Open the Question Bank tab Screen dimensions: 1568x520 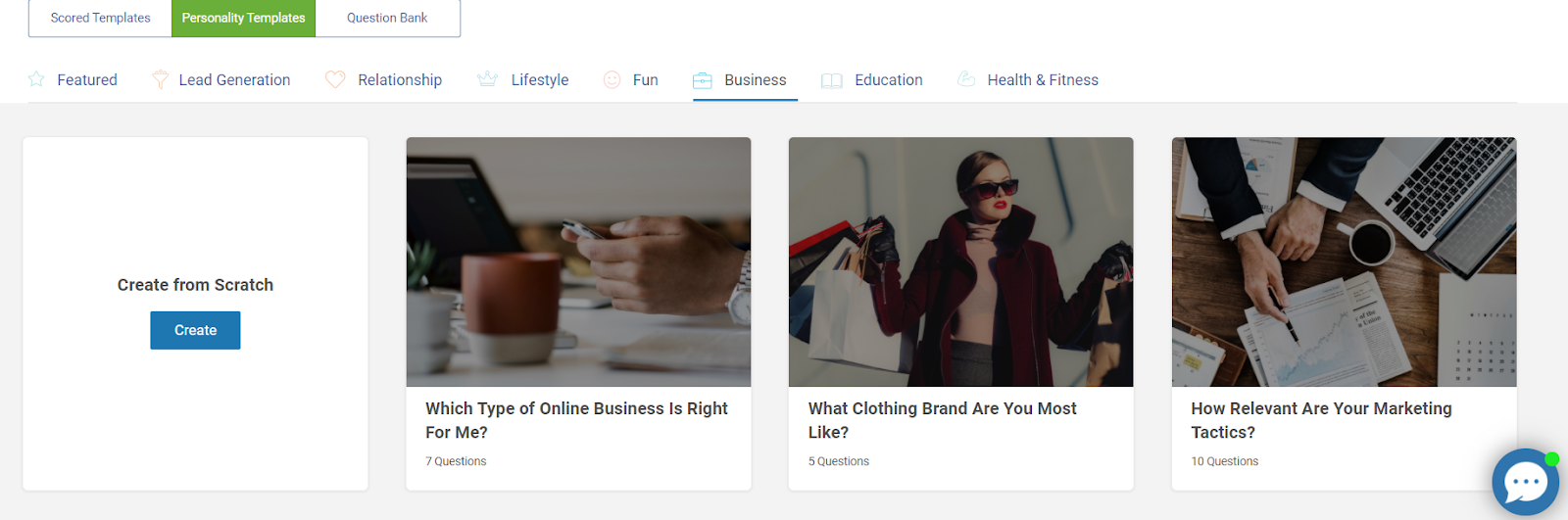[x=387, y=18]
